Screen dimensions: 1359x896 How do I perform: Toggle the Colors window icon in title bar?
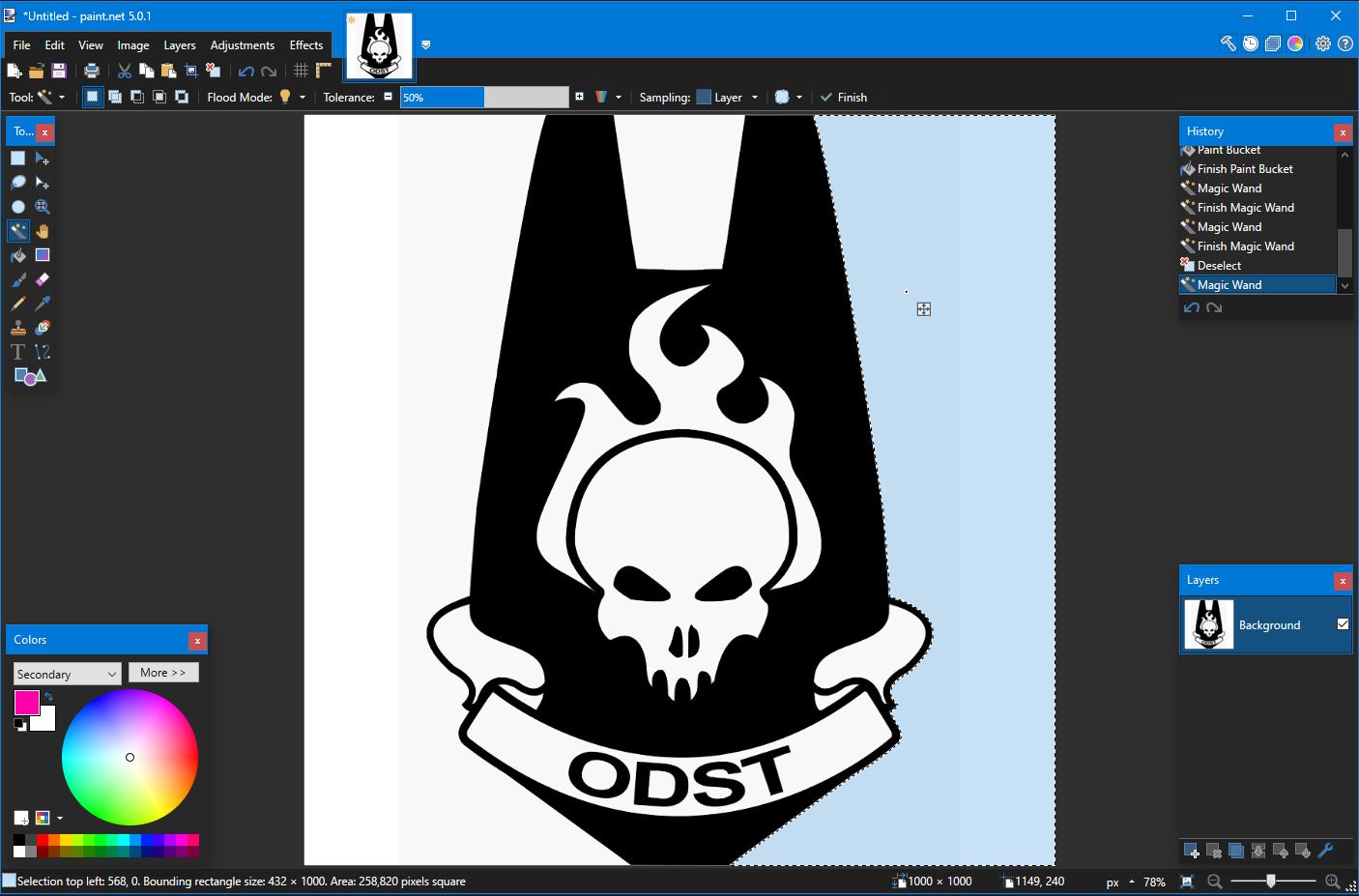point(1295,43)
